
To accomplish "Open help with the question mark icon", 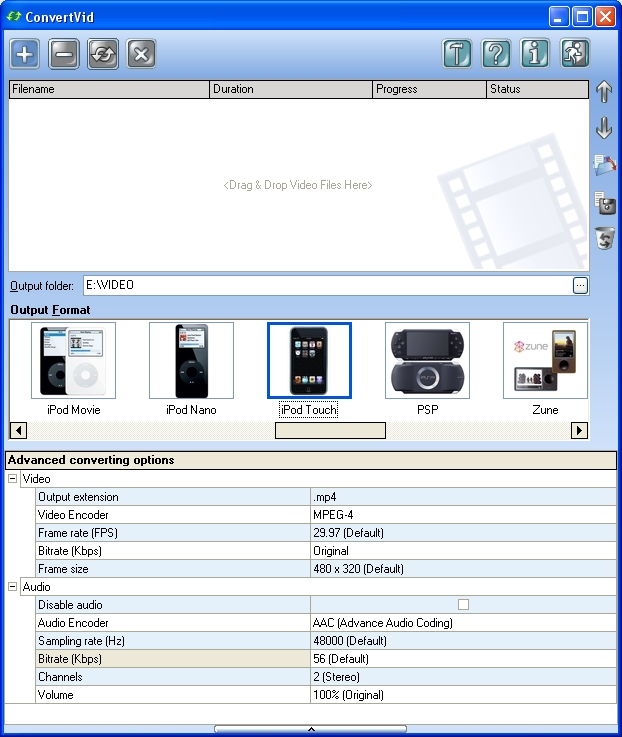I will coord(496,54).
